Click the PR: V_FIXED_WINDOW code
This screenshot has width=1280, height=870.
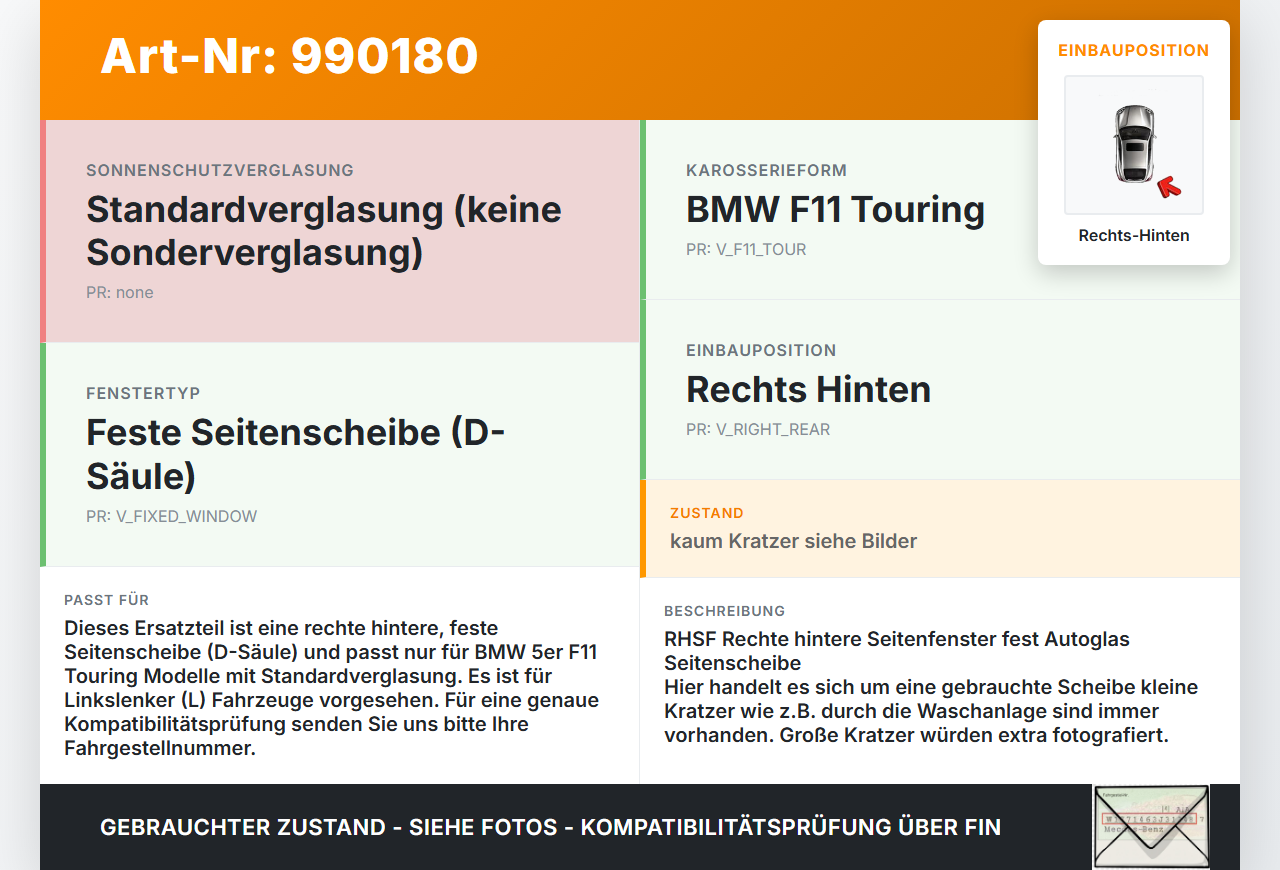click(171, 517)
